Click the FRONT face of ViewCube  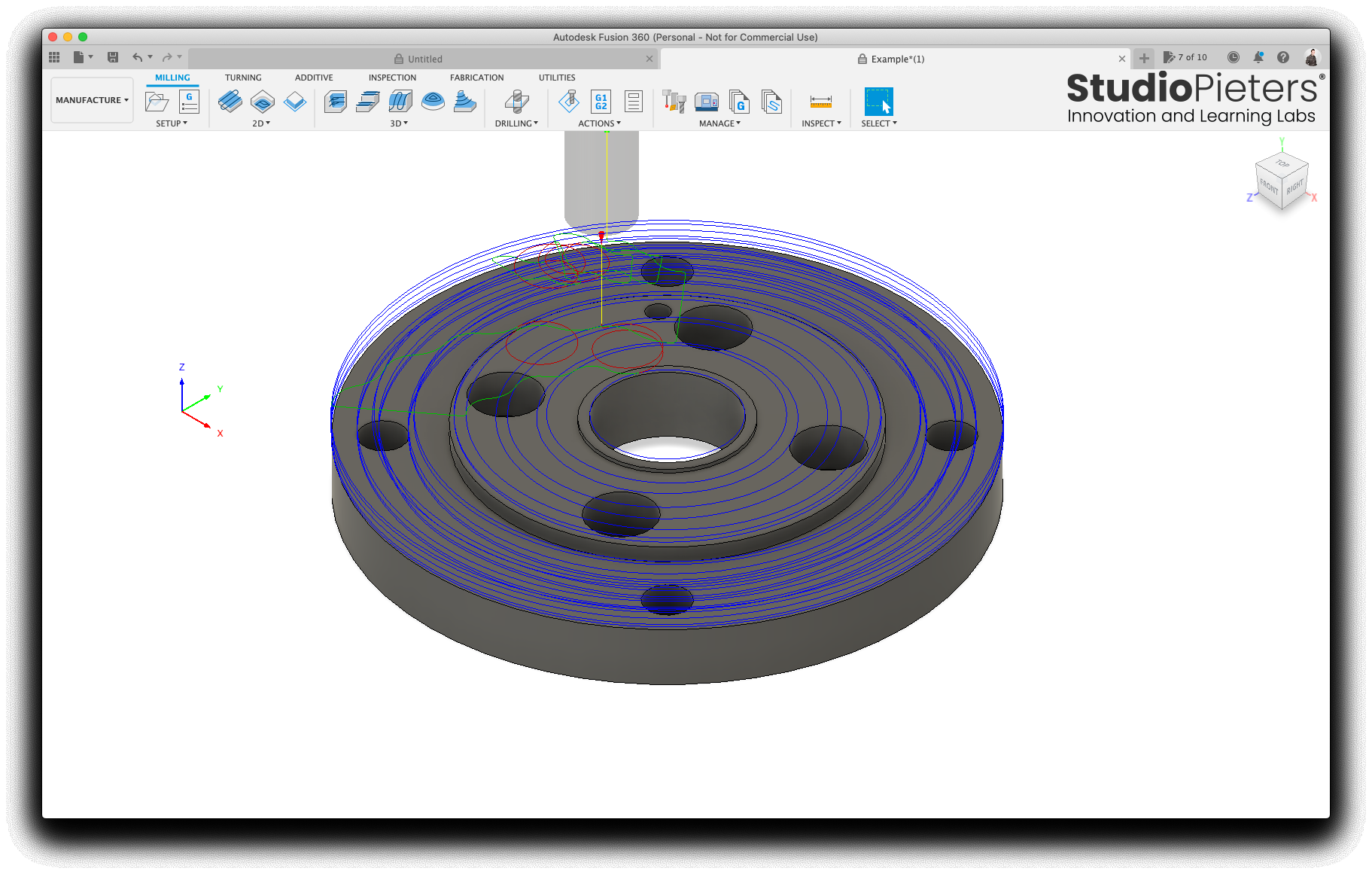pyautogui.click(x=1269, y=185)
